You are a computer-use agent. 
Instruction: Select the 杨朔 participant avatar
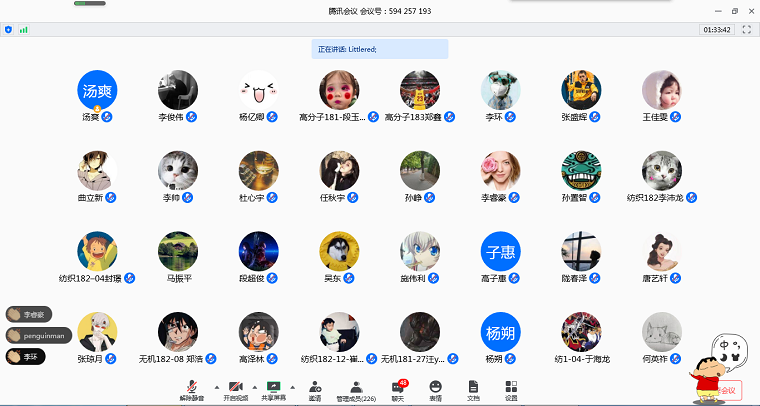pos(500,332)
